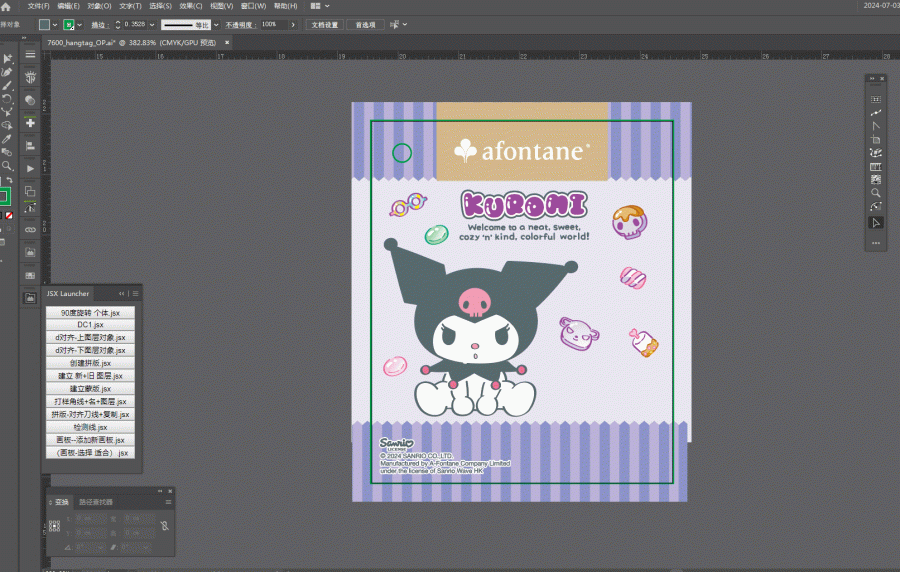Screen dimensions: 900x572
Task: Expand the fill color dropdown in control bar
Action: [x=55, y=25]
